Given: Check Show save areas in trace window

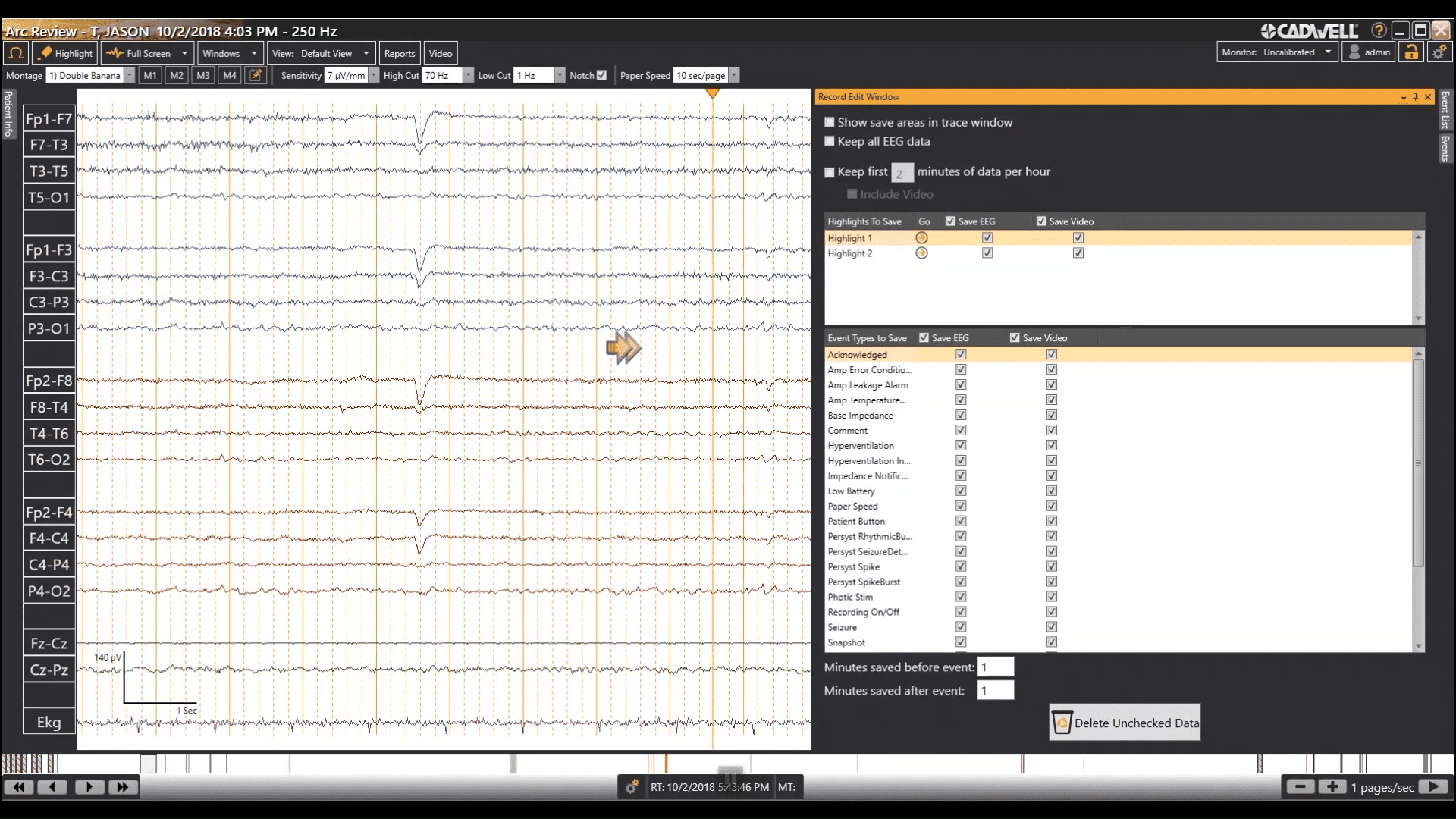Looking at the screenshot, I should pos(830,122).
